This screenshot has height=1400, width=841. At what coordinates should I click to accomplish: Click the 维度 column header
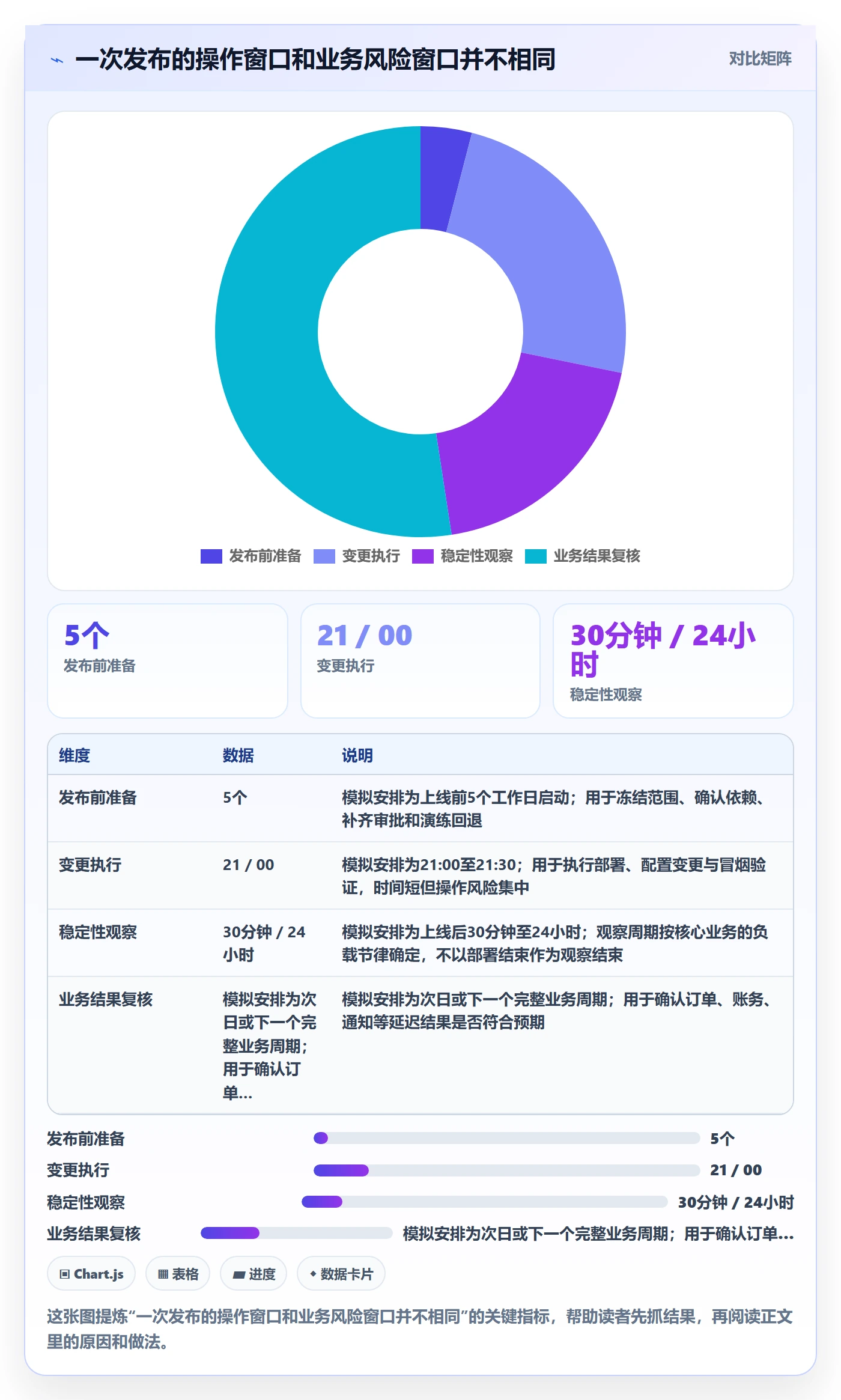74,755
